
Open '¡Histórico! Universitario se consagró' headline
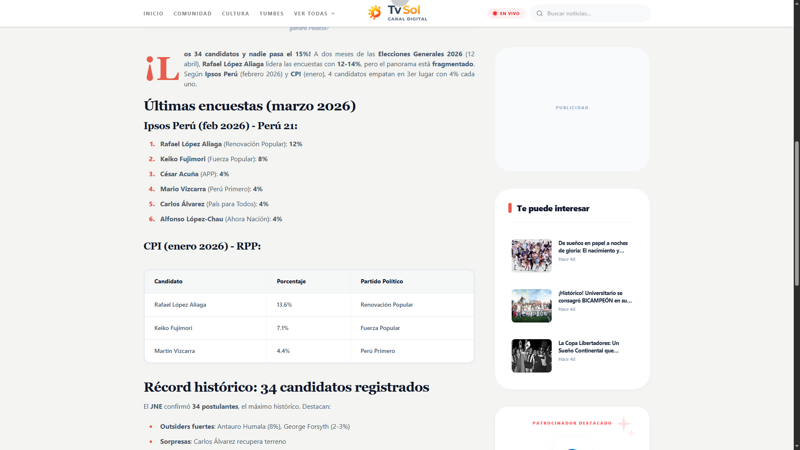tap(595, 297)
